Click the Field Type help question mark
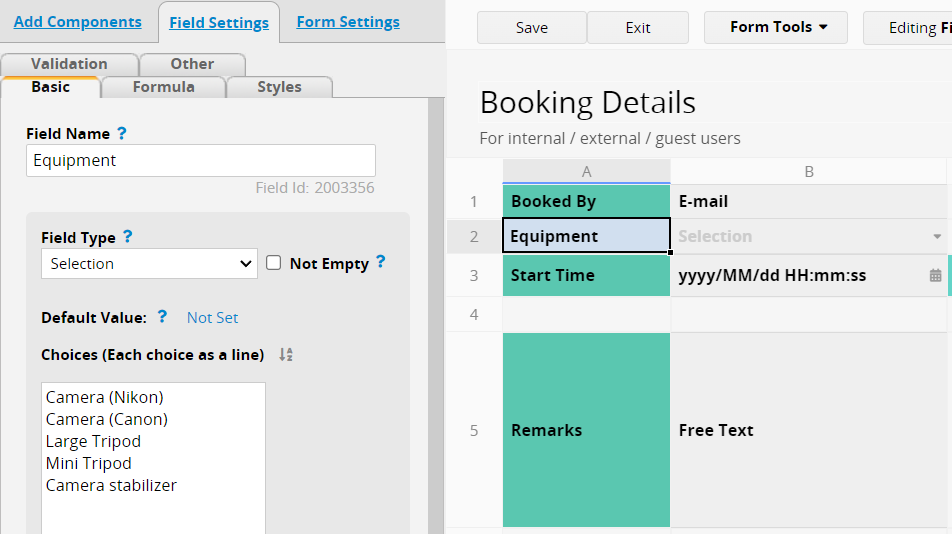Image resolution: width=952 pixels, height=534 pixels. pos(128,236)
